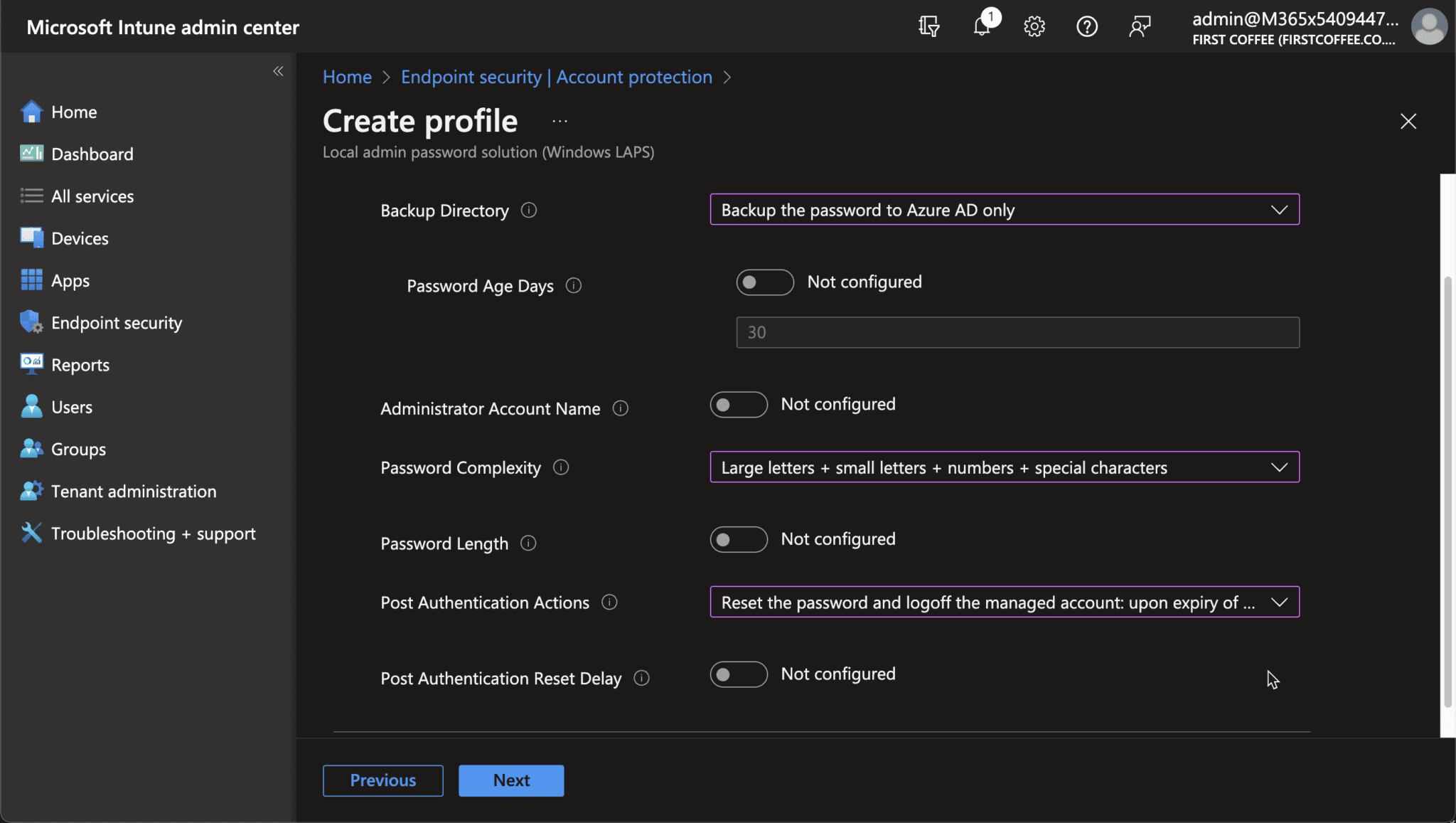Select Troubleshooting + support in sidebar

point(154,533)
